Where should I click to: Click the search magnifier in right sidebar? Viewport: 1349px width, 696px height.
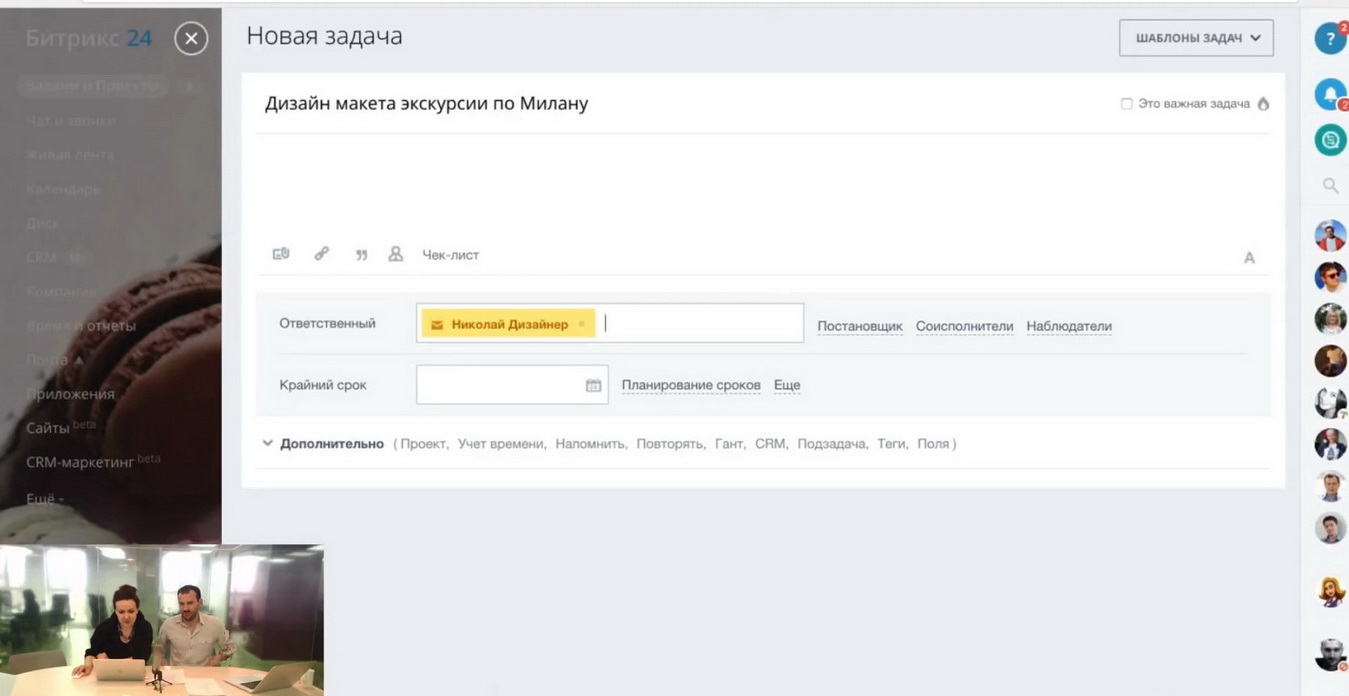pos(1330,185)
